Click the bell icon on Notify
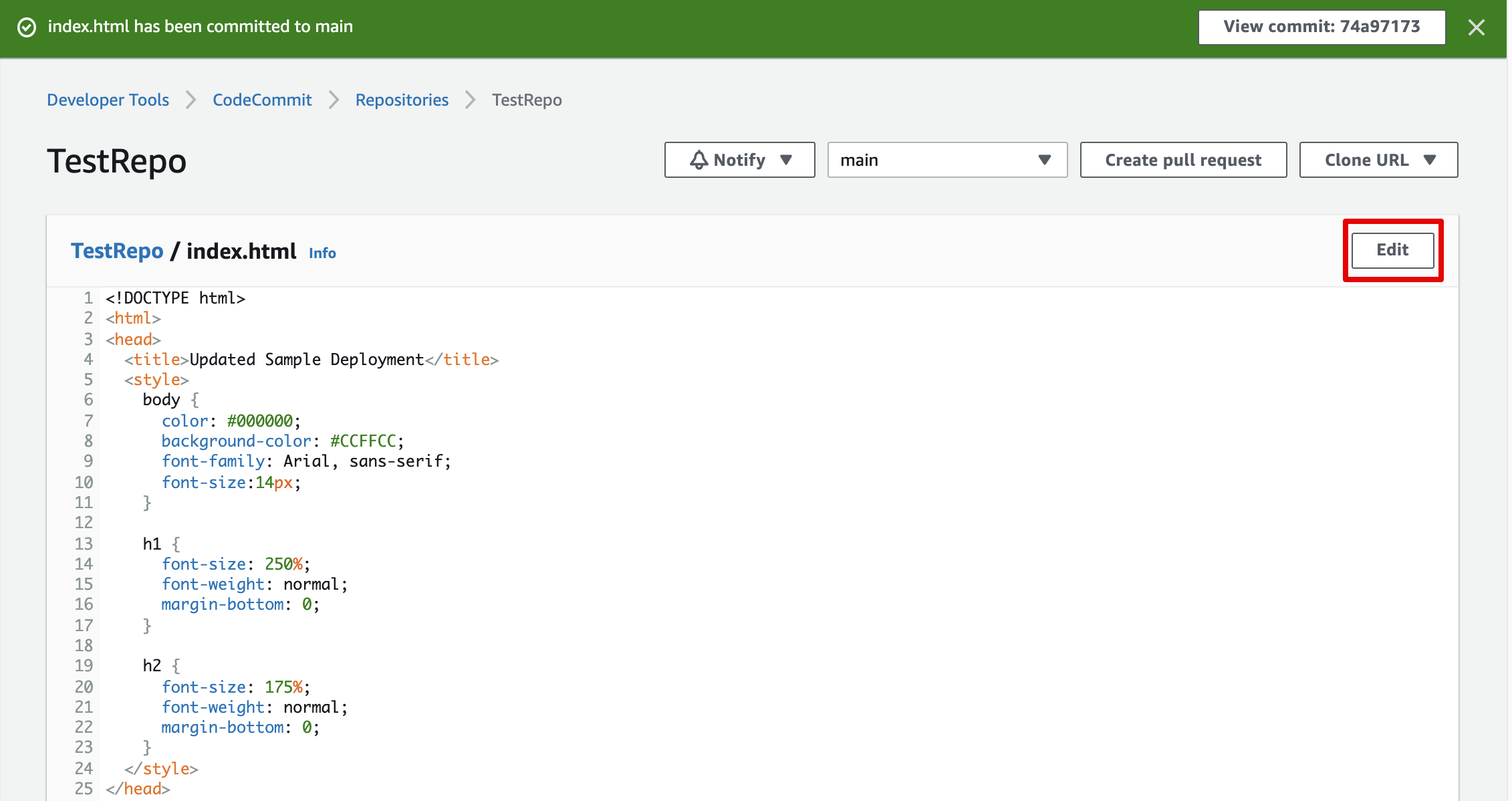The image size is (1512, 801). (x=699, y=160)
